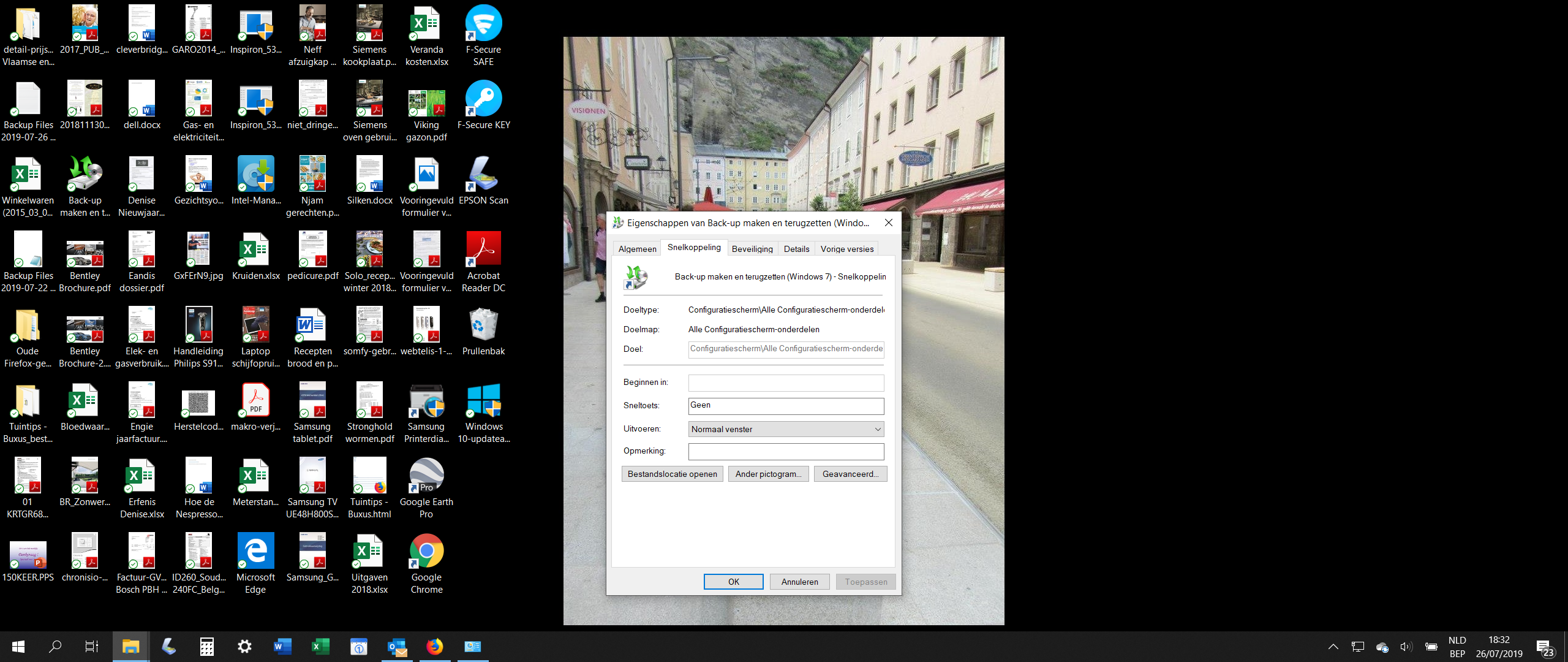Click the Sneltoets field showing Geen
1568x662 pixels.
pyautogui.click(x=786, y=406)
